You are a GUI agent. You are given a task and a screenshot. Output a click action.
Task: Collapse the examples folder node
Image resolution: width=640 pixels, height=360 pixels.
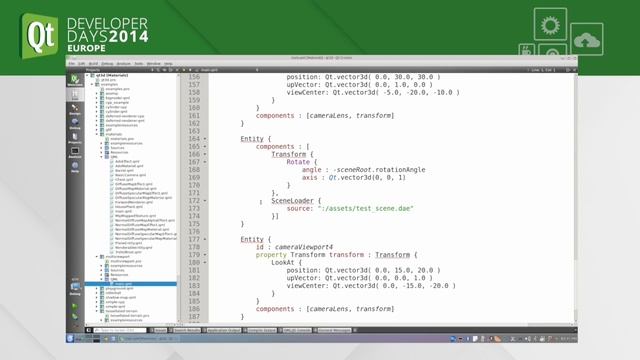pos(92,84)
